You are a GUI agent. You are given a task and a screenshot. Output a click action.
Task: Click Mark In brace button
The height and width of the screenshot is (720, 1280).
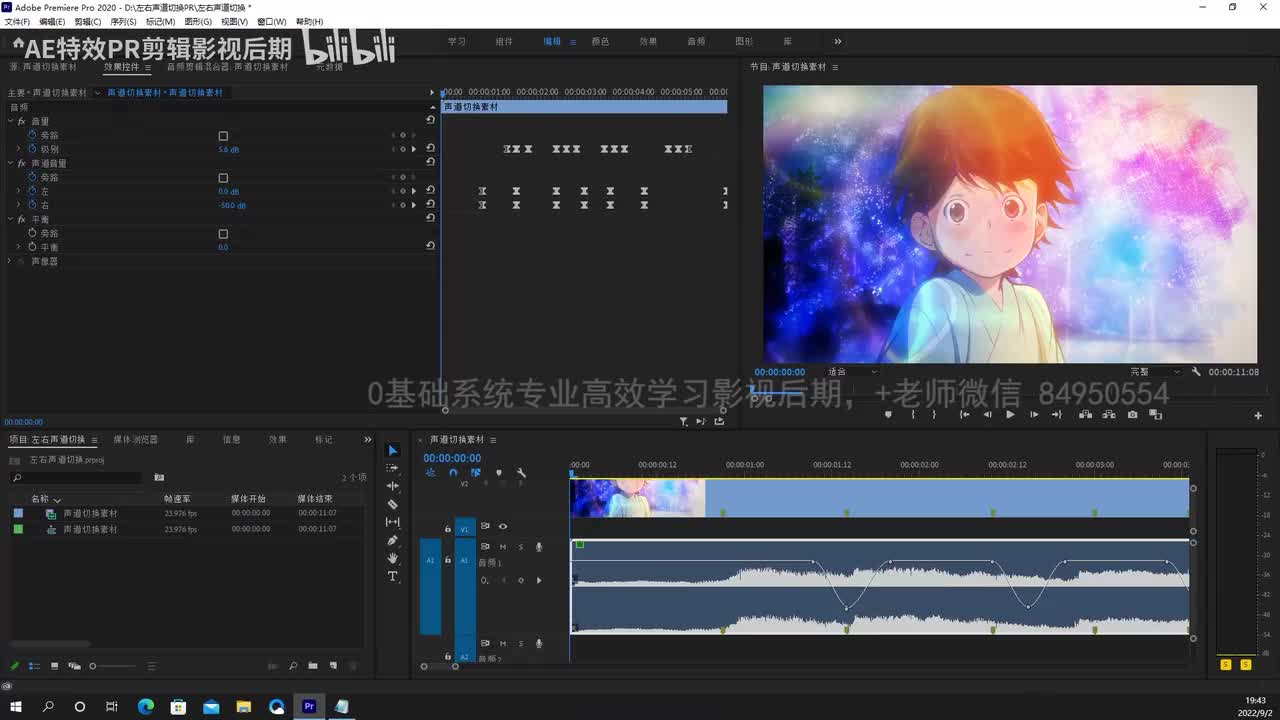912,414
